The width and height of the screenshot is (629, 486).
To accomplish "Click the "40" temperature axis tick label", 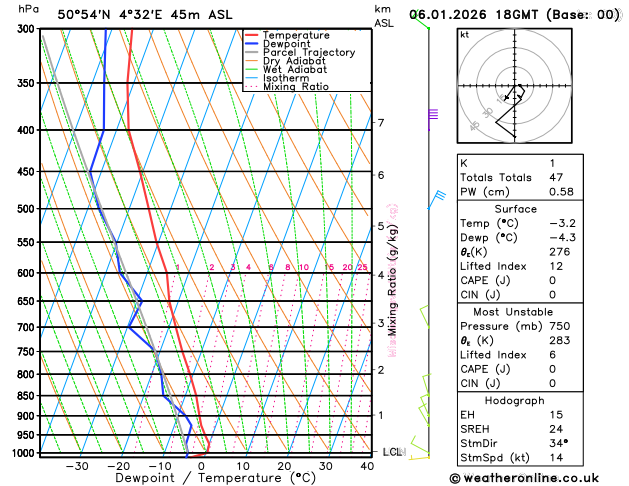I will click(x=367, y=466).
